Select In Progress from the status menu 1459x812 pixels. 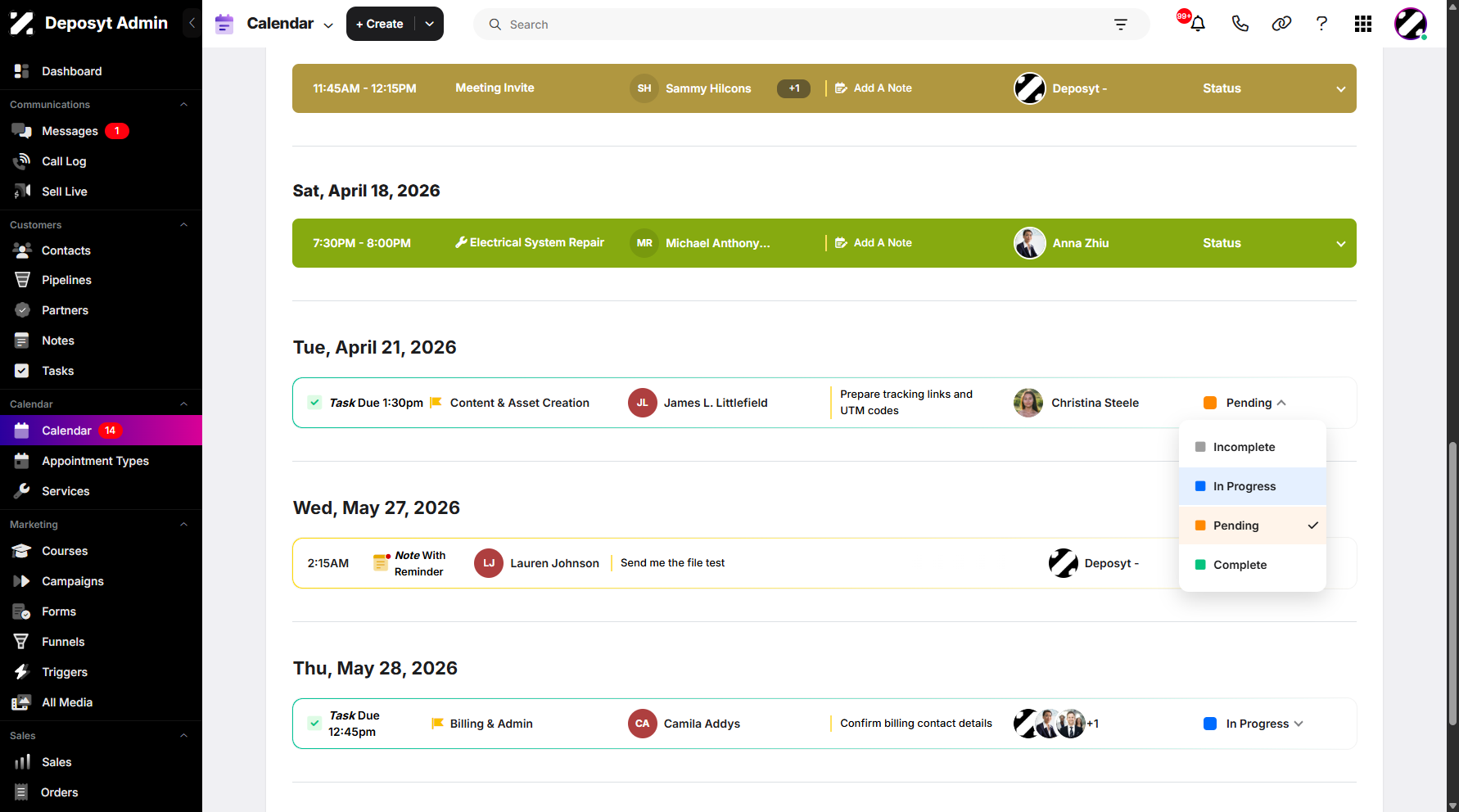(1253, 486)
